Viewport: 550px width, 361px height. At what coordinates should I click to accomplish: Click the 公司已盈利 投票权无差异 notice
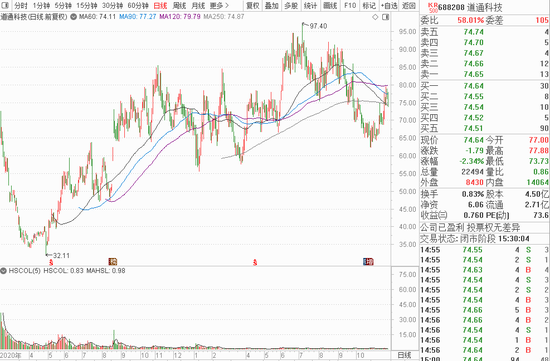pos(470,227)
